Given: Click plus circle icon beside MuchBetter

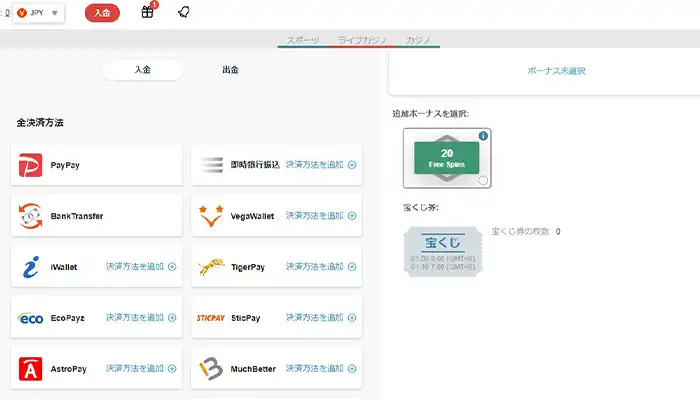Looking at the screenshot, I should click(352, 368).
